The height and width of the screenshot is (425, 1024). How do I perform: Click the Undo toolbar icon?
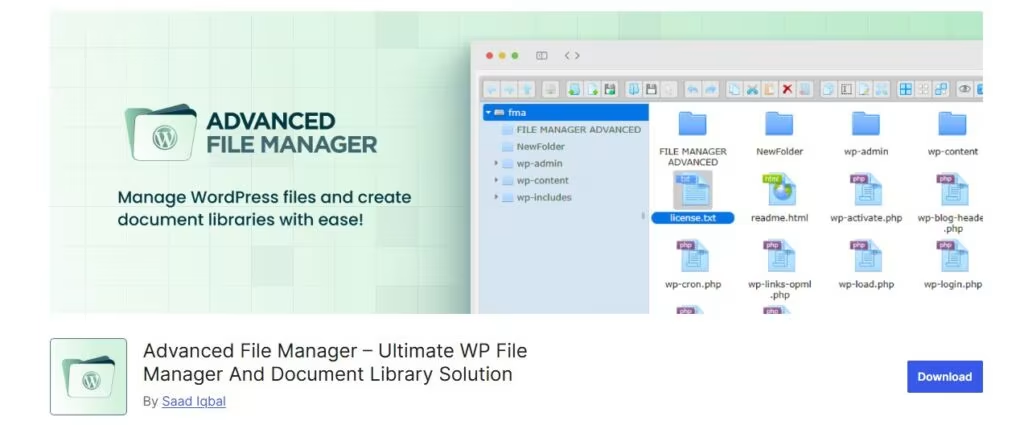pos(693,89)
